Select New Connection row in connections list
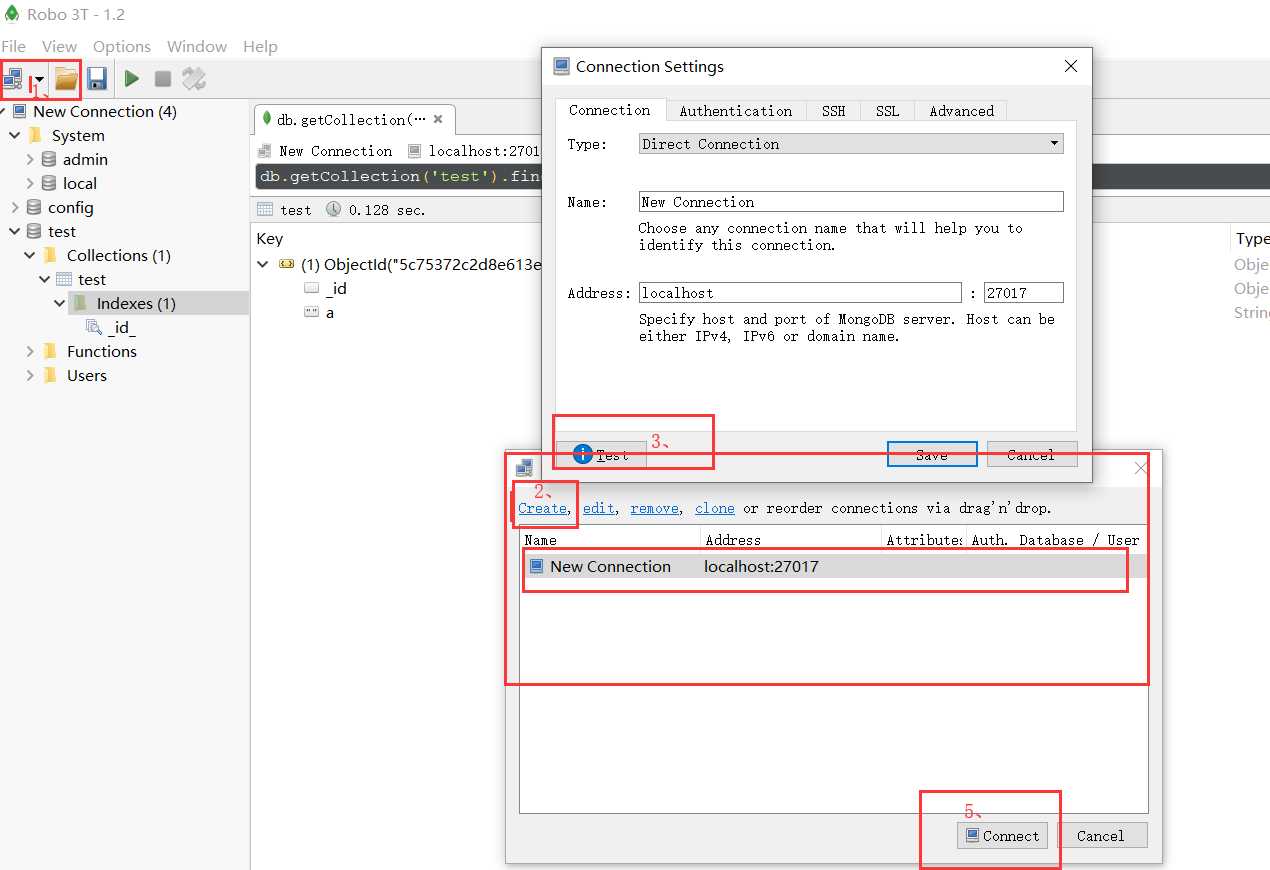The image size is (1270, 870). [833, 566]
